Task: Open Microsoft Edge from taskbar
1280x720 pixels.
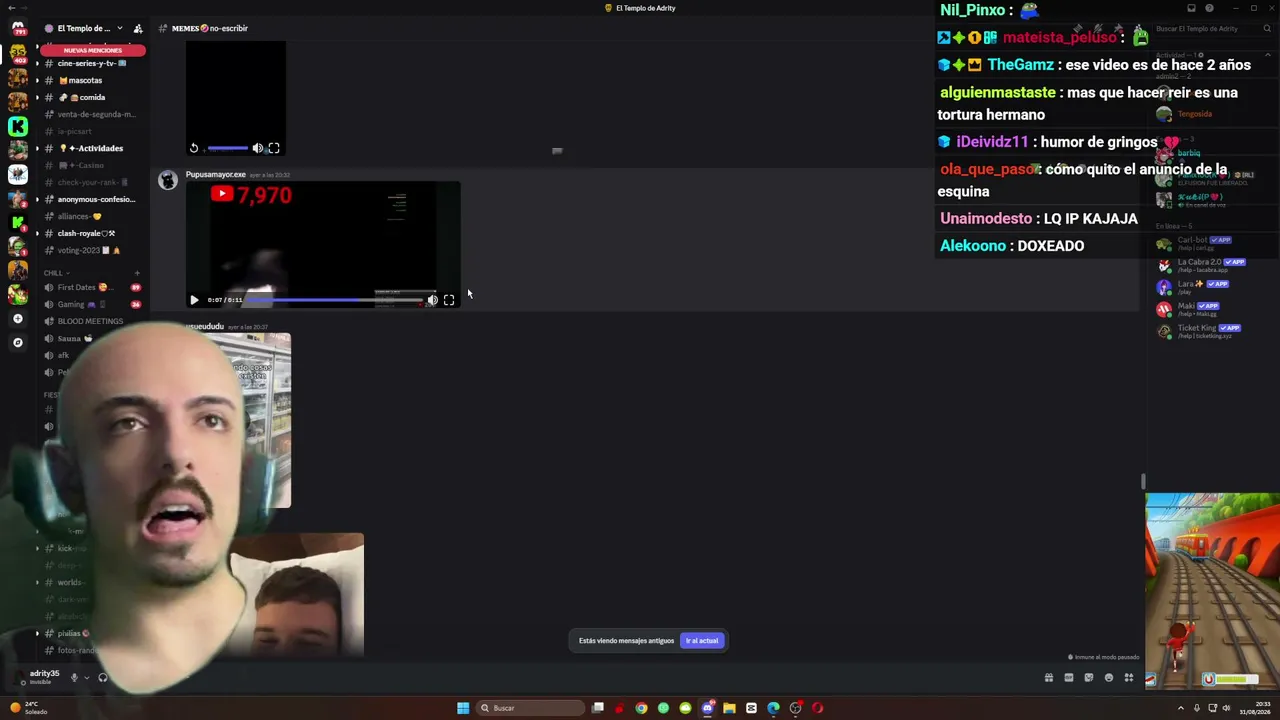Action: click(773, 708)
